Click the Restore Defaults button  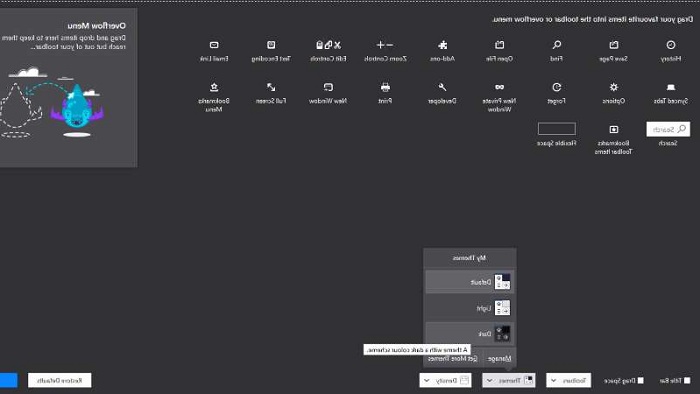pos(59,381)
